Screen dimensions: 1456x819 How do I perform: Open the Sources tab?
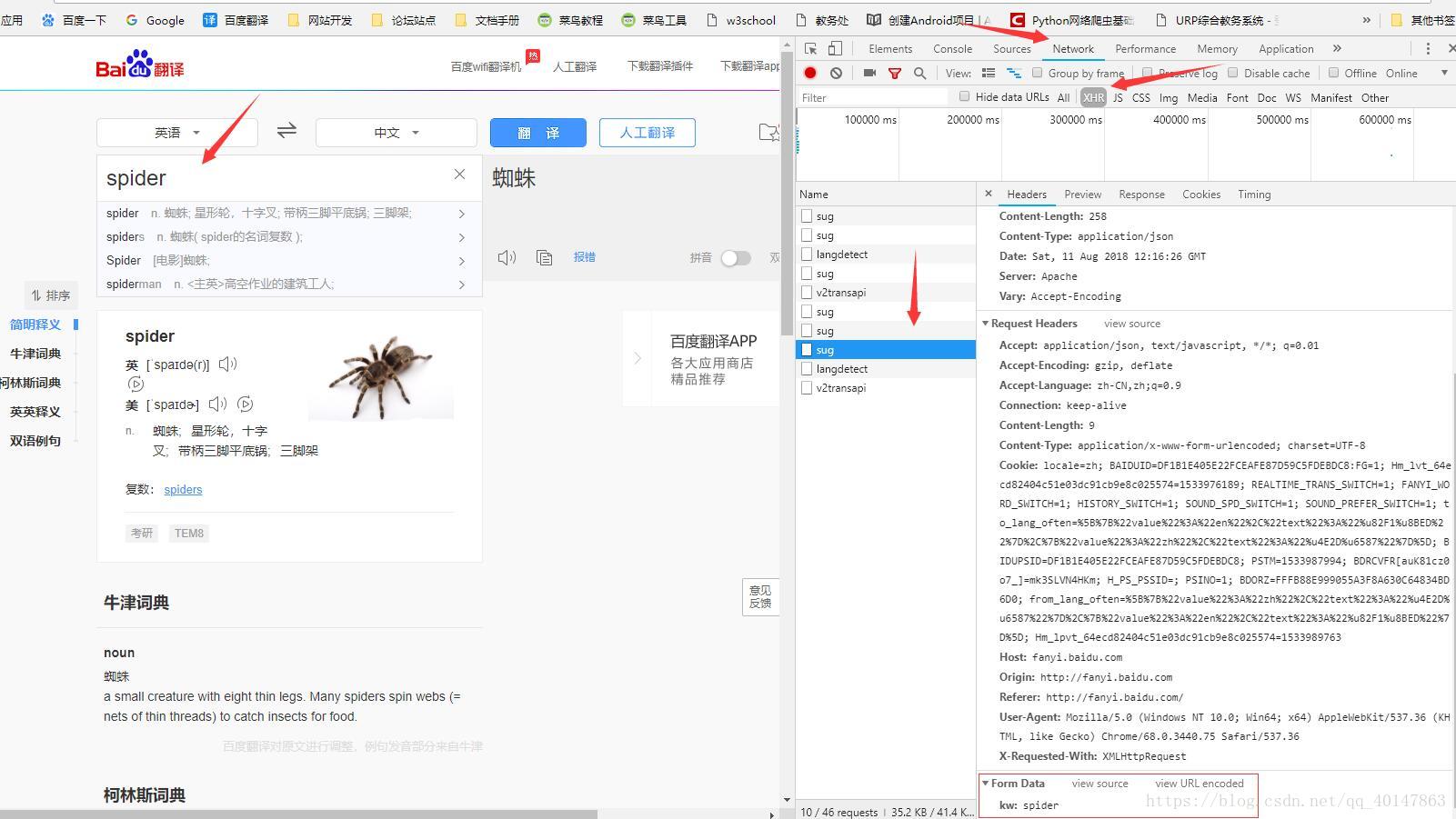[1011, 48]
